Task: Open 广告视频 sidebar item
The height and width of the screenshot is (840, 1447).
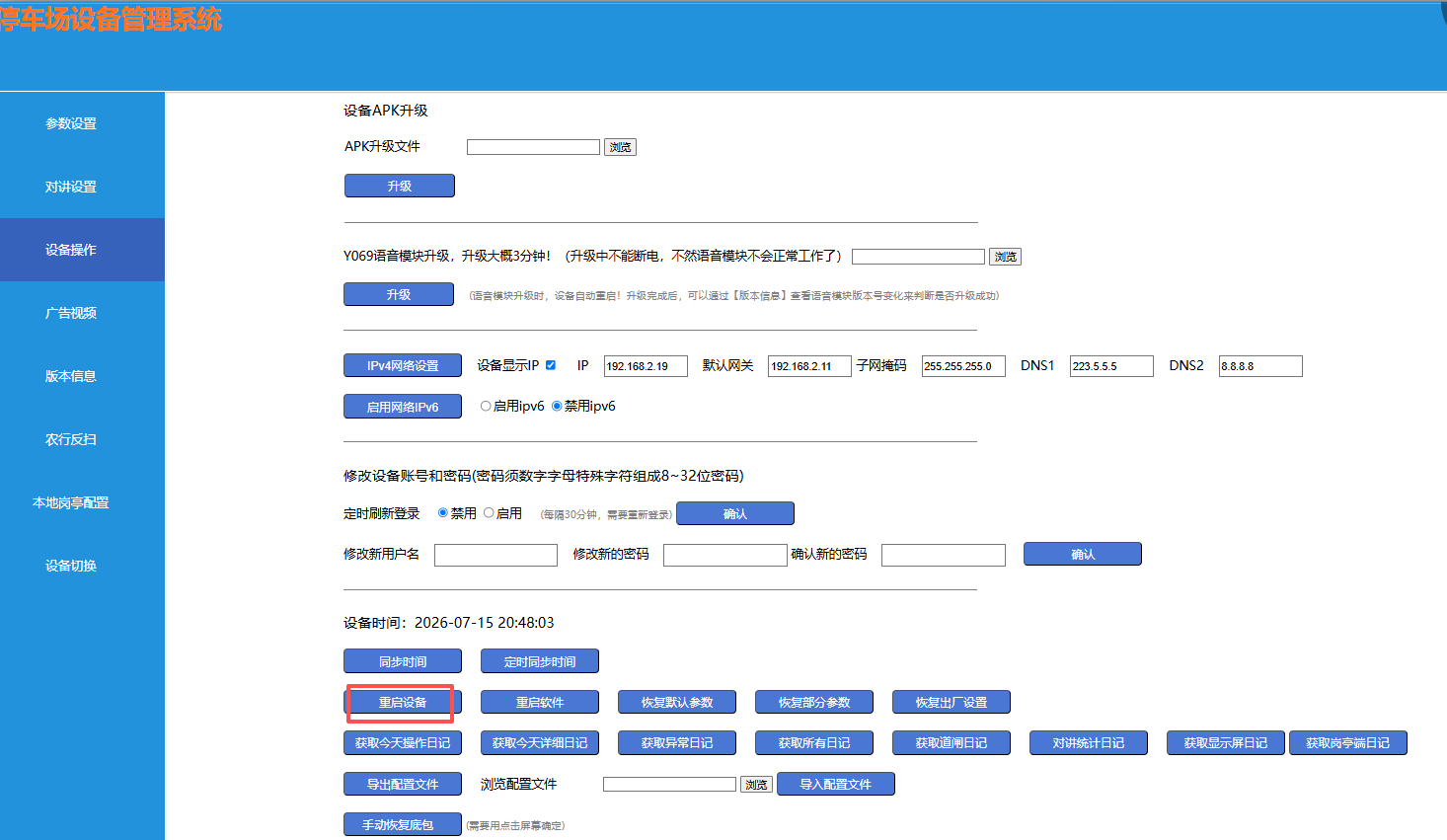Action: coord(71,313)
